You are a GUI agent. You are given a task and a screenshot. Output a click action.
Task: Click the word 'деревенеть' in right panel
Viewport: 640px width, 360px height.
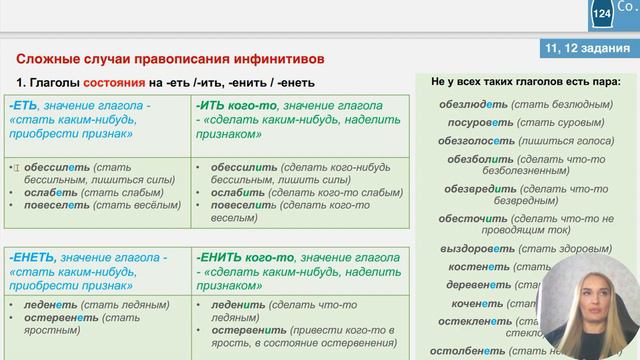[x=478, y=284]
